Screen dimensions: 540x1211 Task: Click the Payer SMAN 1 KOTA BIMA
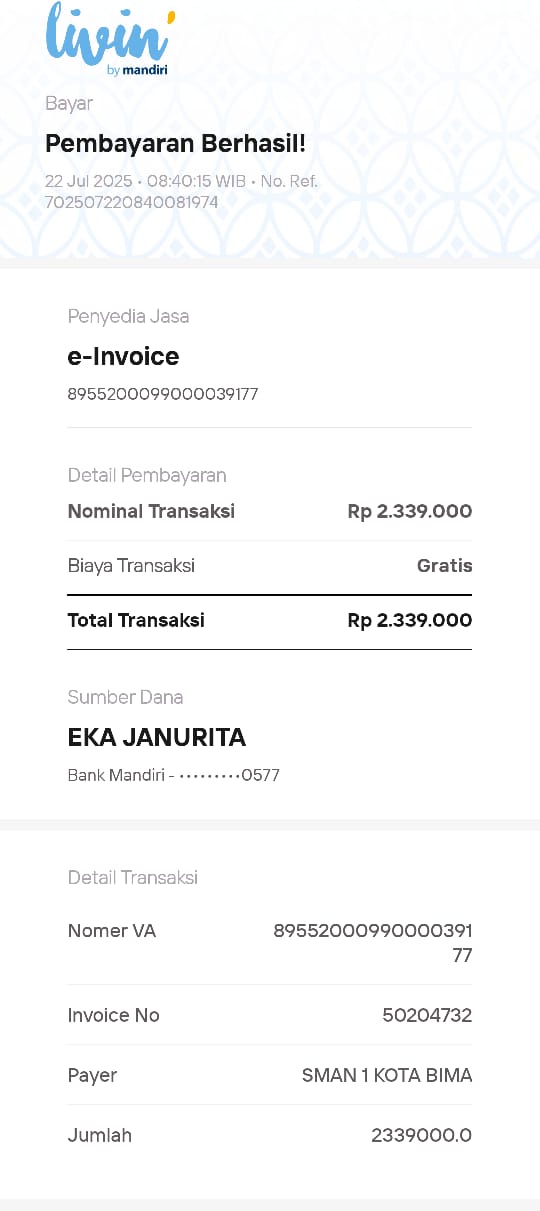387,1075
